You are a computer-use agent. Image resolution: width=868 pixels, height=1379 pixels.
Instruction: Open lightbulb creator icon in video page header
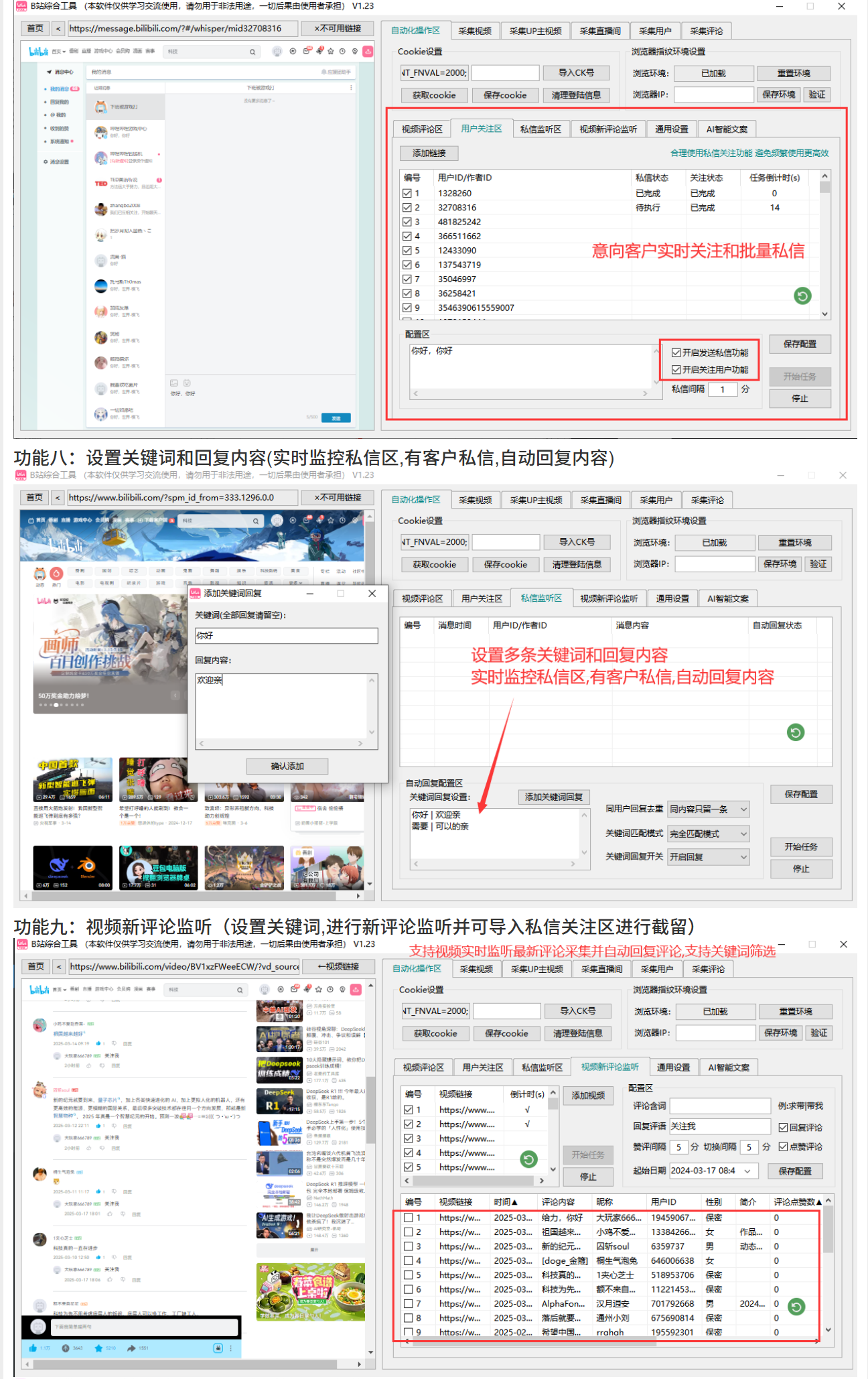(x=342, y=989)
